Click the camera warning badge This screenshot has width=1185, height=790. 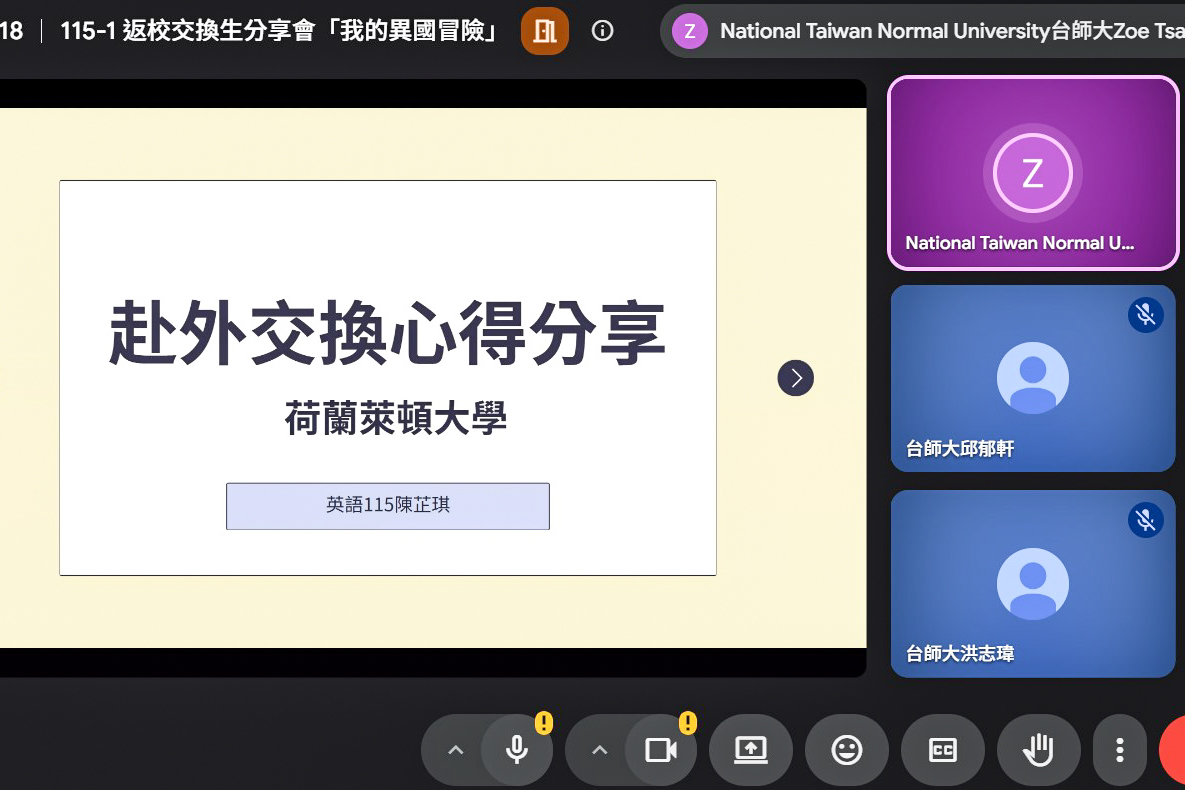687,723
